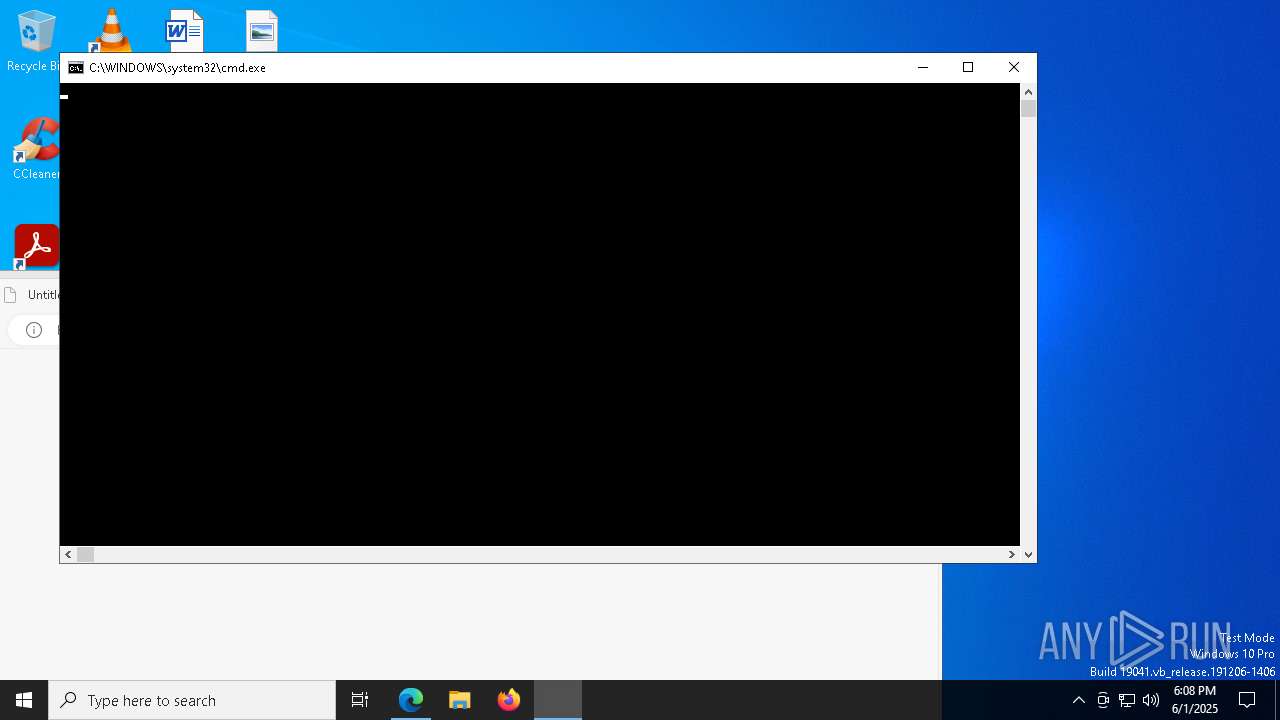Screen dimensions: 1280x720
Task: Click the horizontal scrollbar left arrow
Action: 68,554
